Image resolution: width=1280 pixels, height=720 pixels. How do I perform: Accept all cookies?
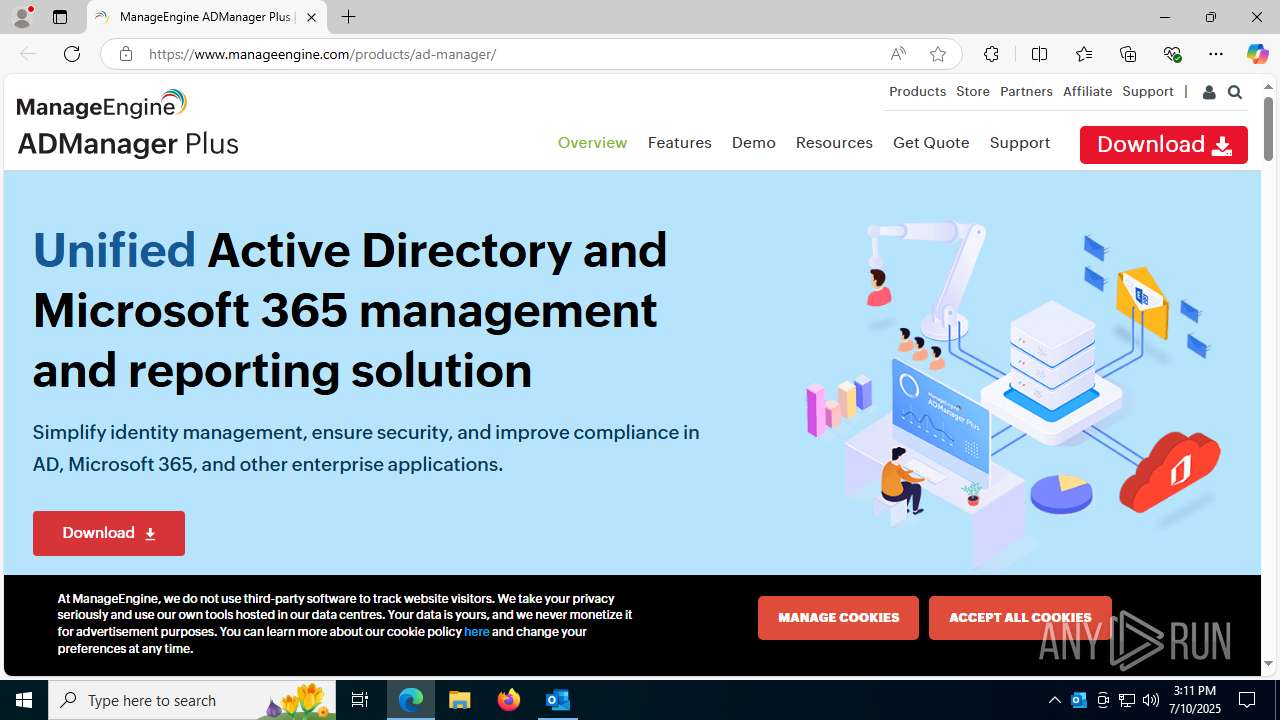pos(1020,618)
